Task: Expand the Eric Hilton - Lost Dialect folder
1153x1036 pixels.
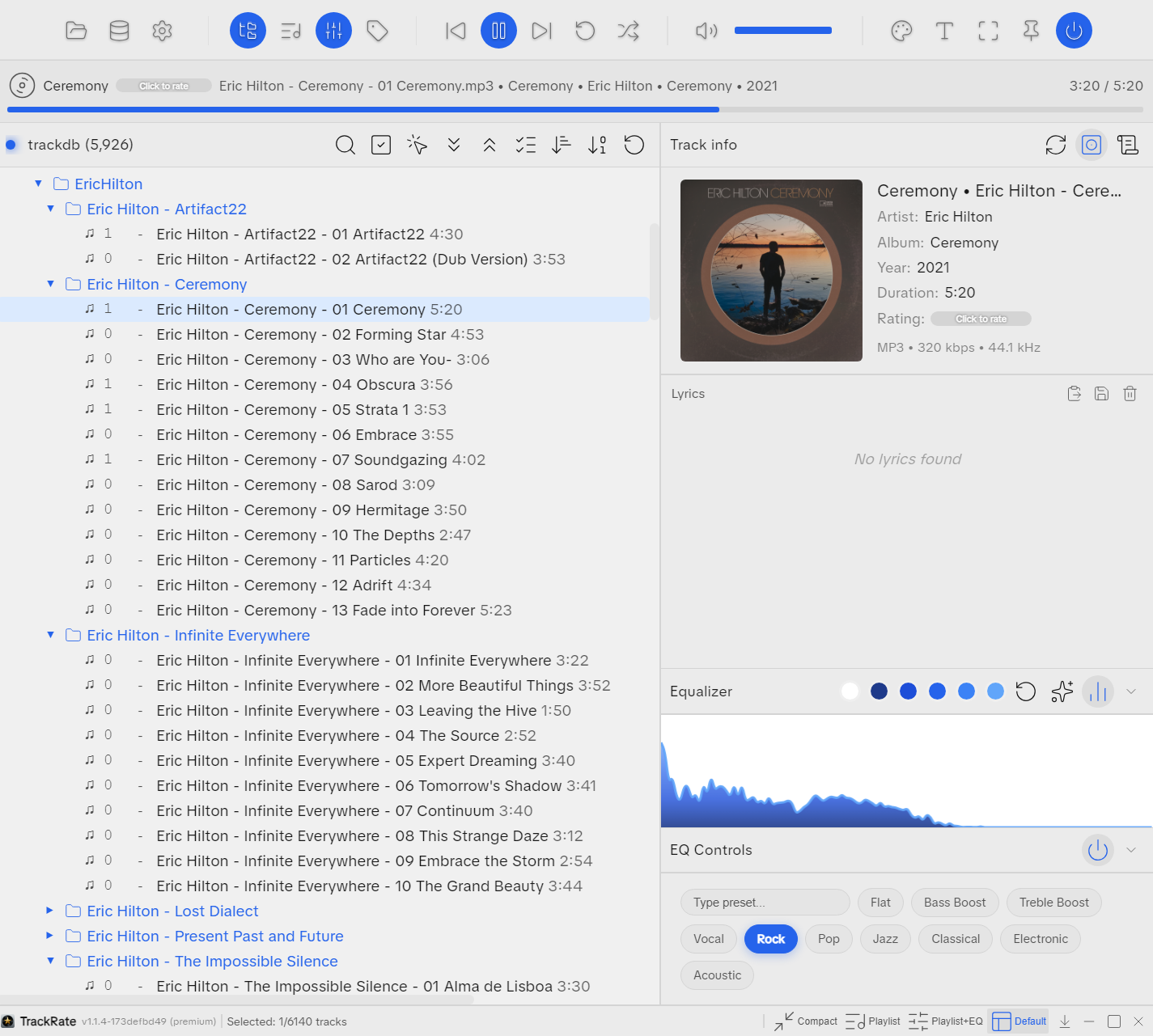Action: click(x=50, y=911)
